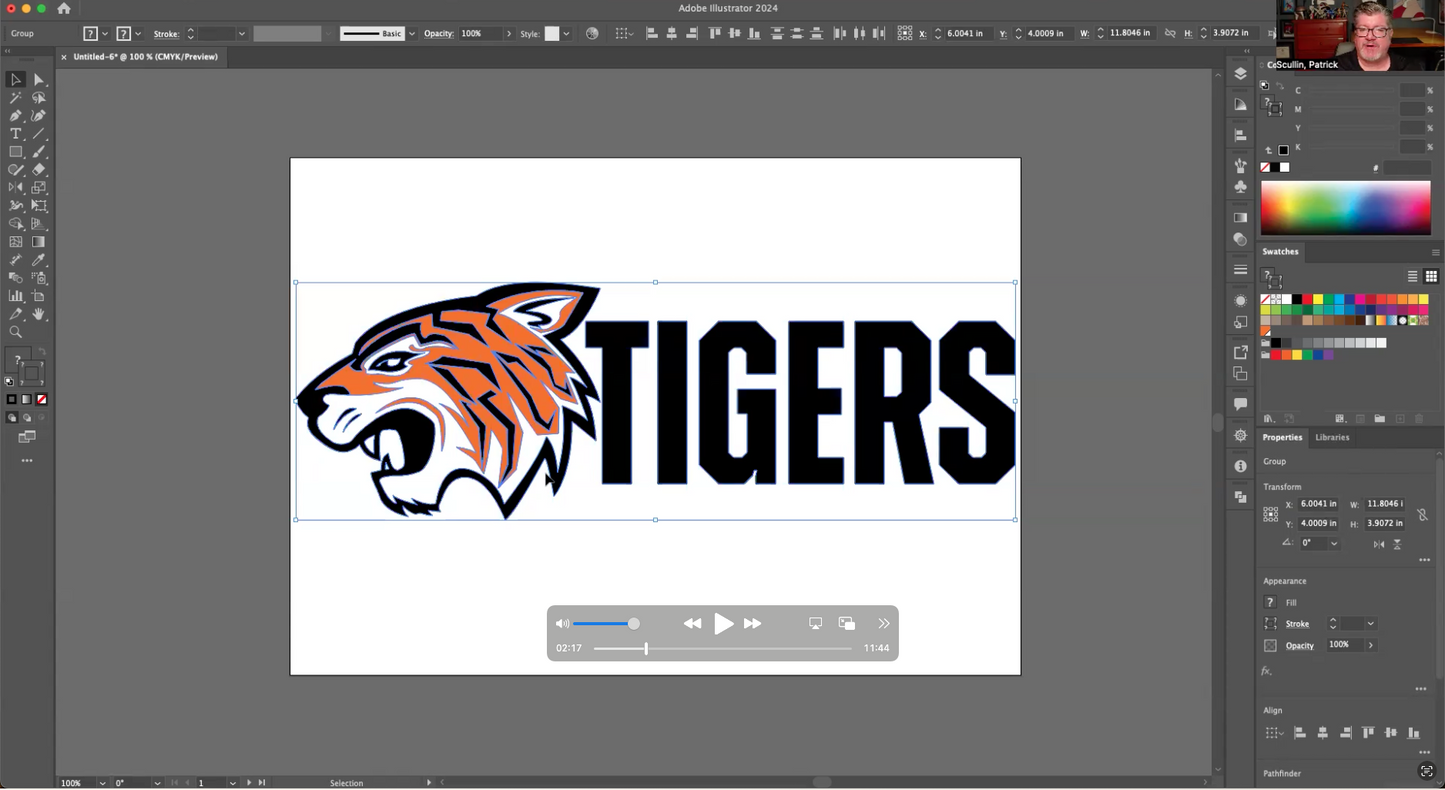This screenshot has width=1445, height=790.
Task: Select the Untitled-6 document tab
Action: [x=145, y=57]
